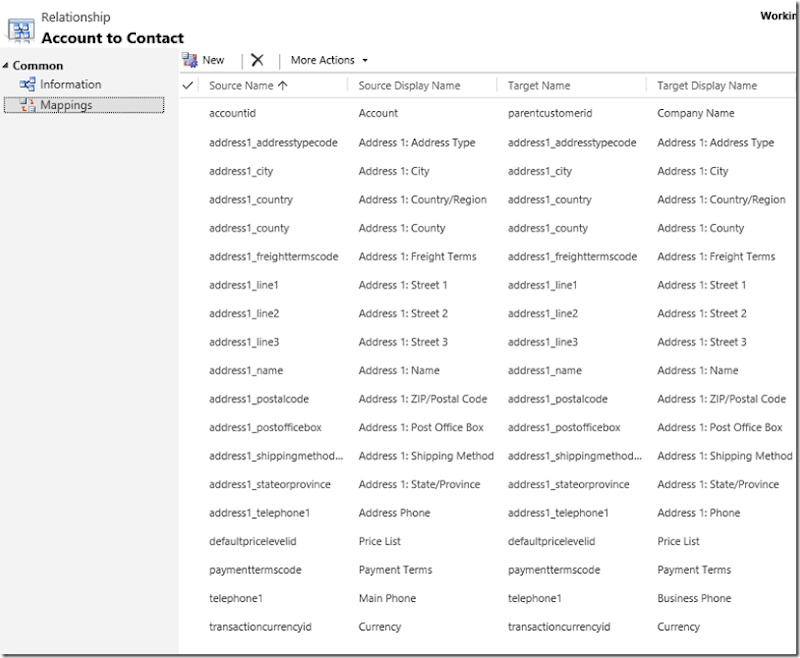Click the Target Name column header
This screenshot has height=658, width=800.
(539, 86)
